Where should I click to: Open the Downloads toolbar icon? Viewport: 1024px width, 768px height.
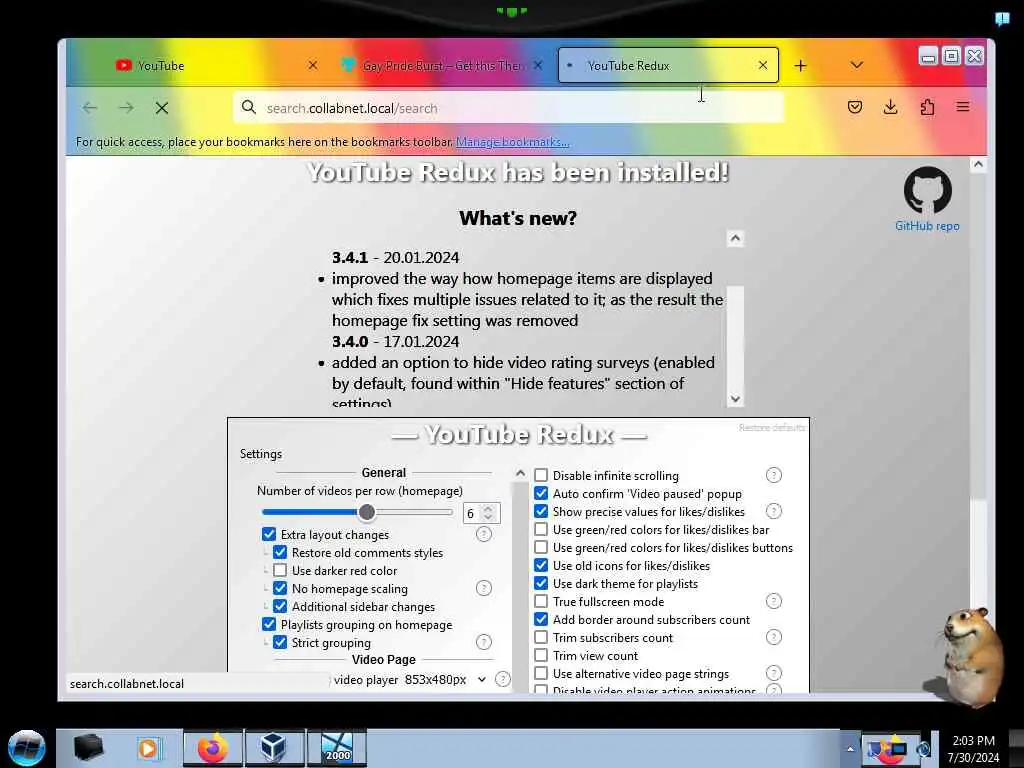tap(890, 107)
